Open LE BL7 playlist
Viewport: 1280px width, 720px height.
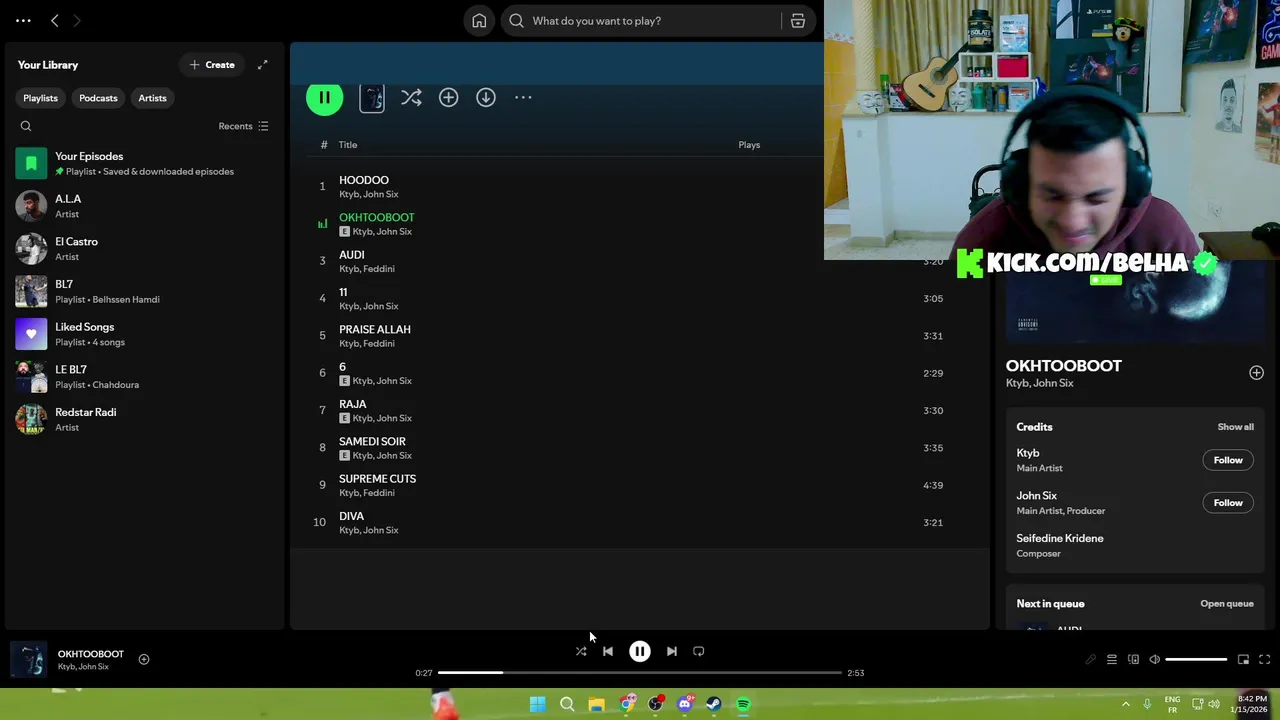(145, 377)
